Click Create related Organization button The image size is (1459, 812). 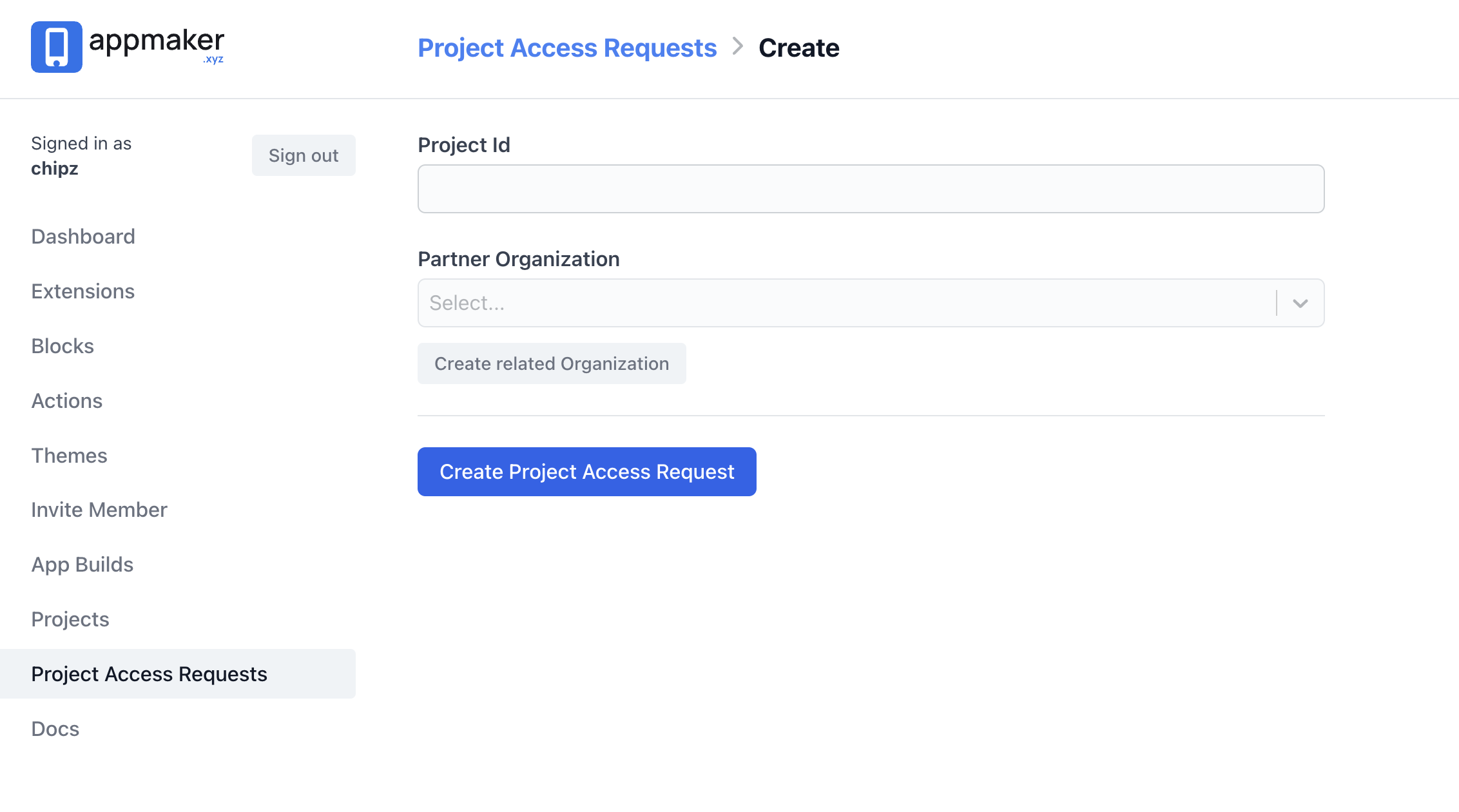(552, 363)
